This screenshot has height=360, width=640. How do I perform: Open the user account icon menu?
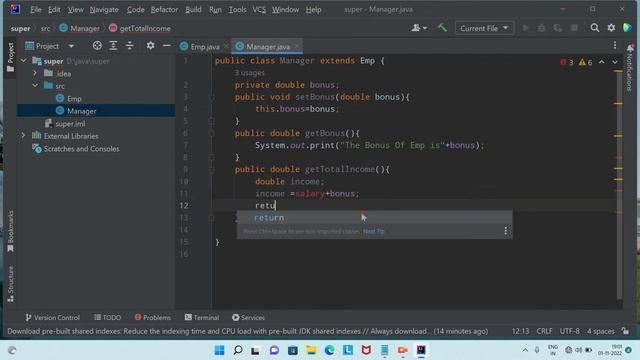point(419,28)
